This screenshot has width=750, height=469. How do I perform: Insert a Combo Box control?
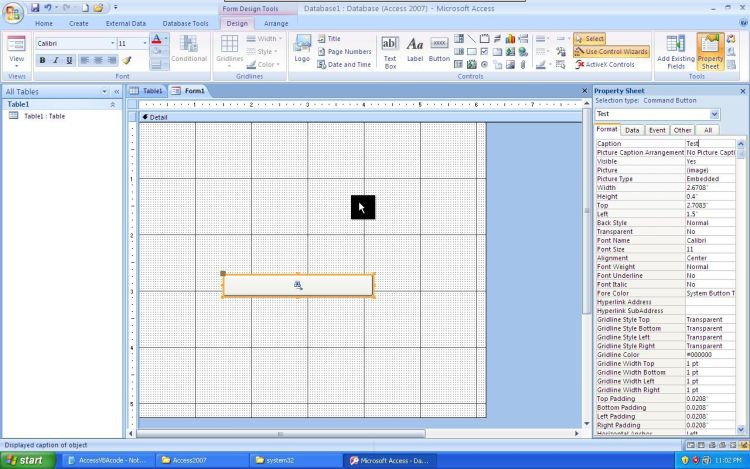tap(459, 38)
